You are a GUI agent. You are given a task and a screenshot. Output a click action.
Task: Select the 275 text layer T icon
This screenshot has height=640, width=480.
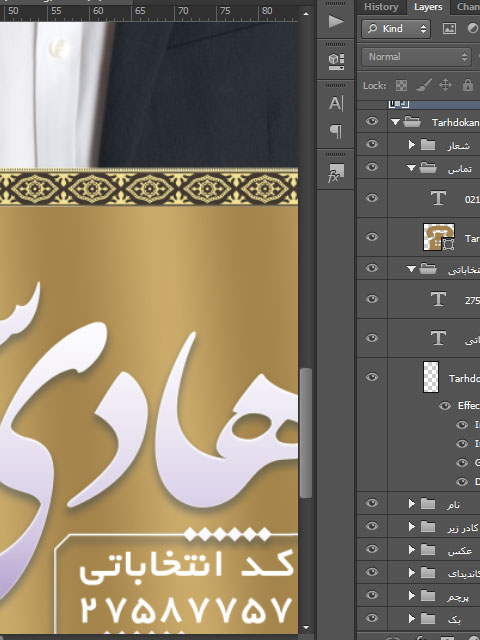point(438,299)
